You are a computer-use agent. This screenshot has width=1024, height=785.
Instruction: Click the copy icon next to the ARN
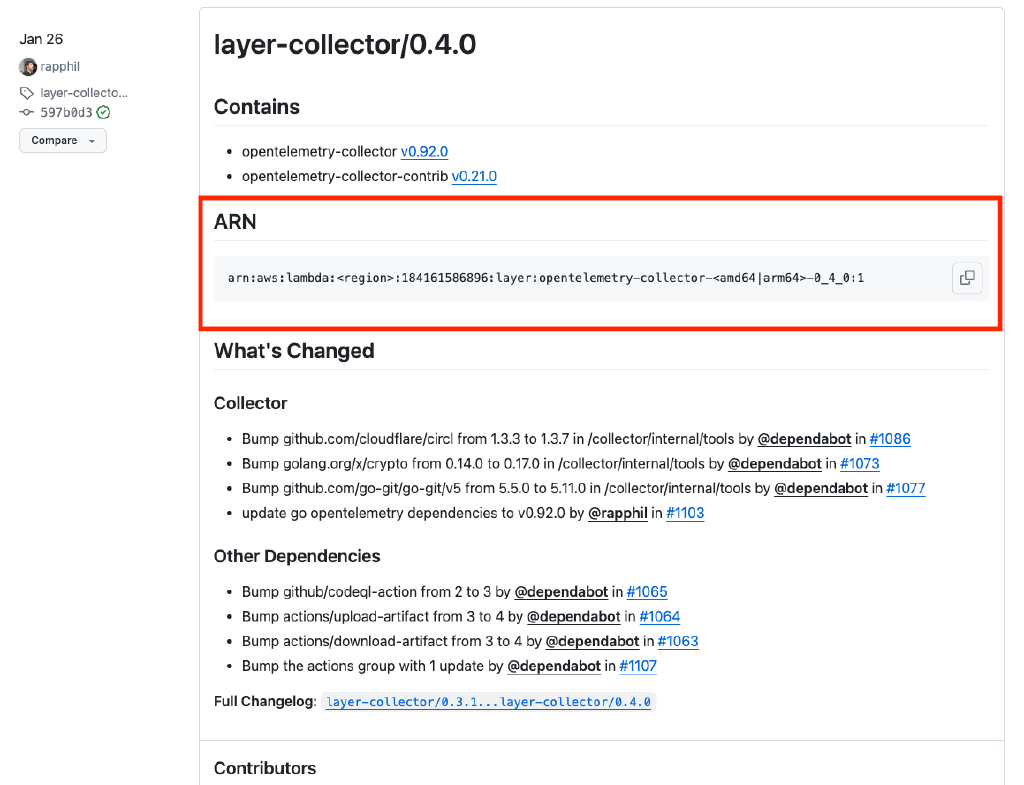coord(966,278)
